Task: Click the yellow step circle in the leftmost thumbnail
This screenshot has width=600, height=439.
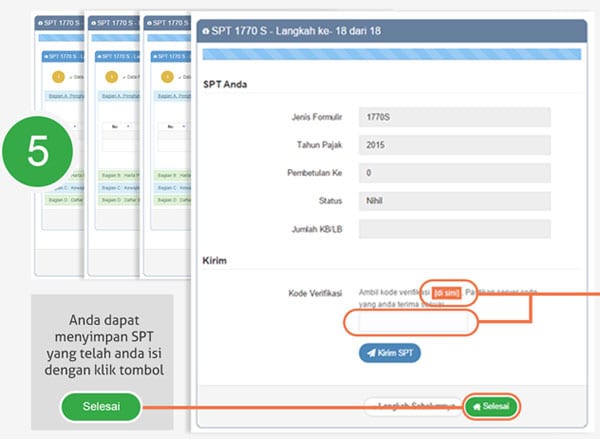Action: coord(57,76)
